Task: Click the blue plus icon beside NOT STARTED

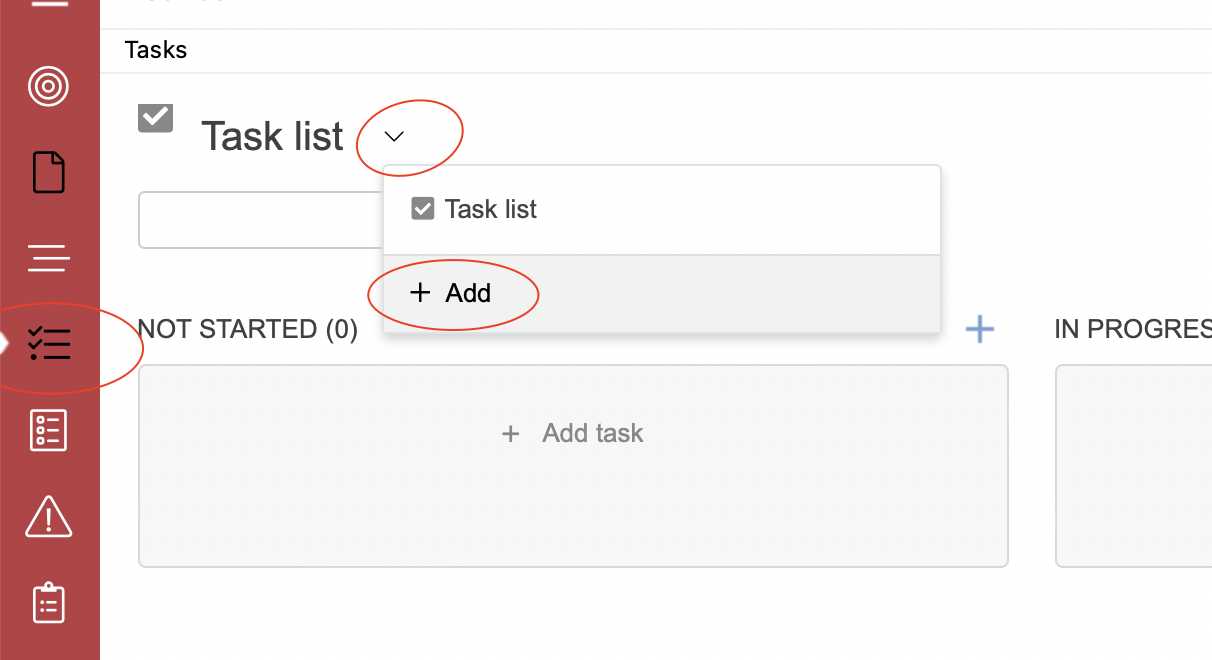Action: point(980,328)
